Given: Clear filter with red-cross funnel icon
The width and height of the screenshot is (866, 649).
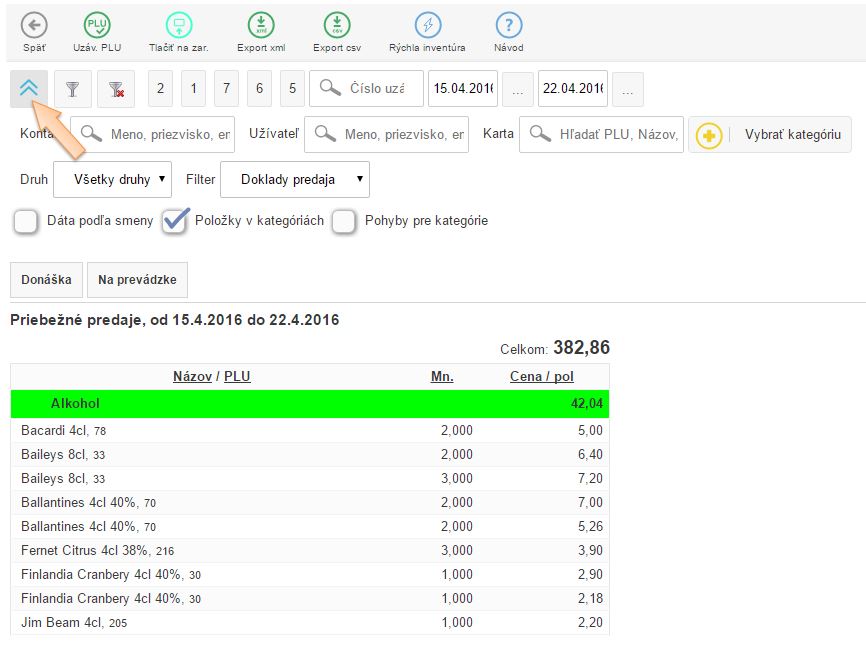Looking at the screenshot, I should click(116, 89).
